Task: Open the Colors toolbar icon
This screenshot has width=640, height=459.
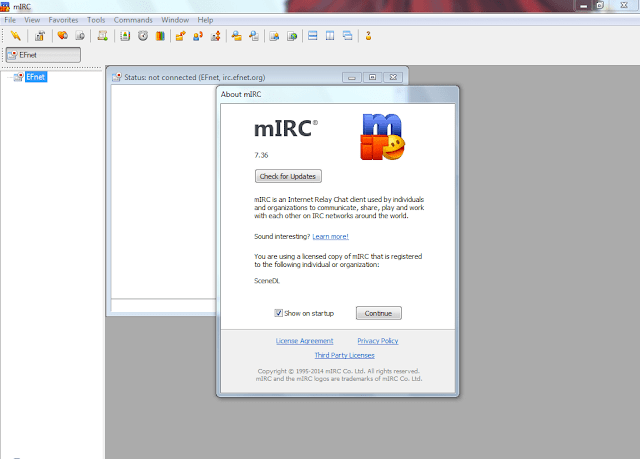Action: (160, 36)
